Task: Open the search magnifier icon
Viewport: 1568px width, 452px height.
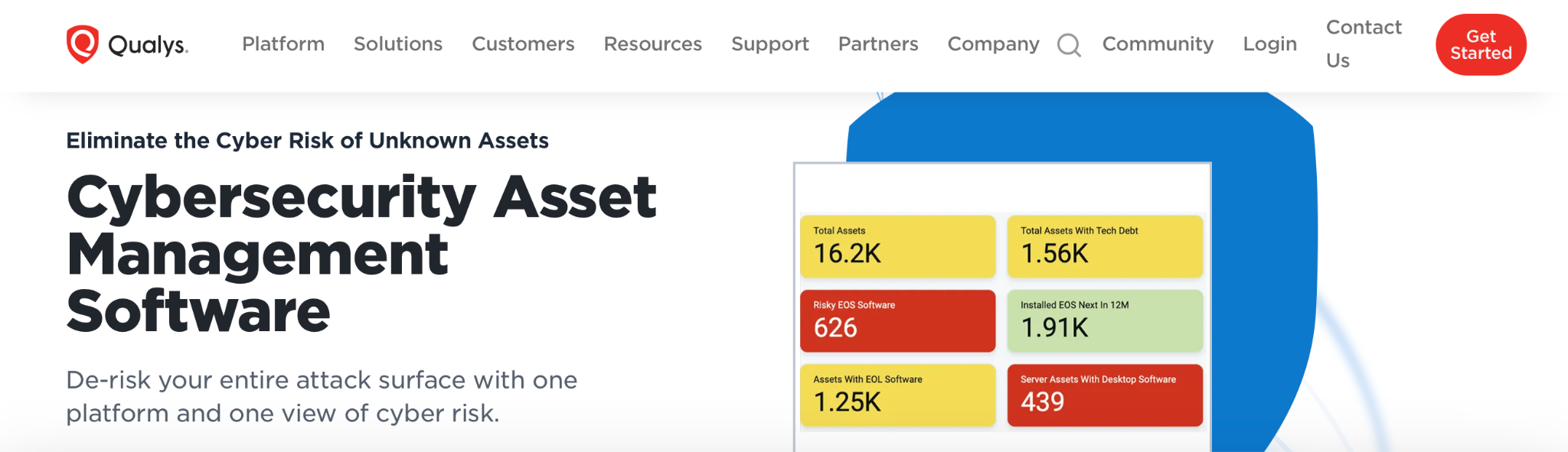Action: click(1069, 45)
